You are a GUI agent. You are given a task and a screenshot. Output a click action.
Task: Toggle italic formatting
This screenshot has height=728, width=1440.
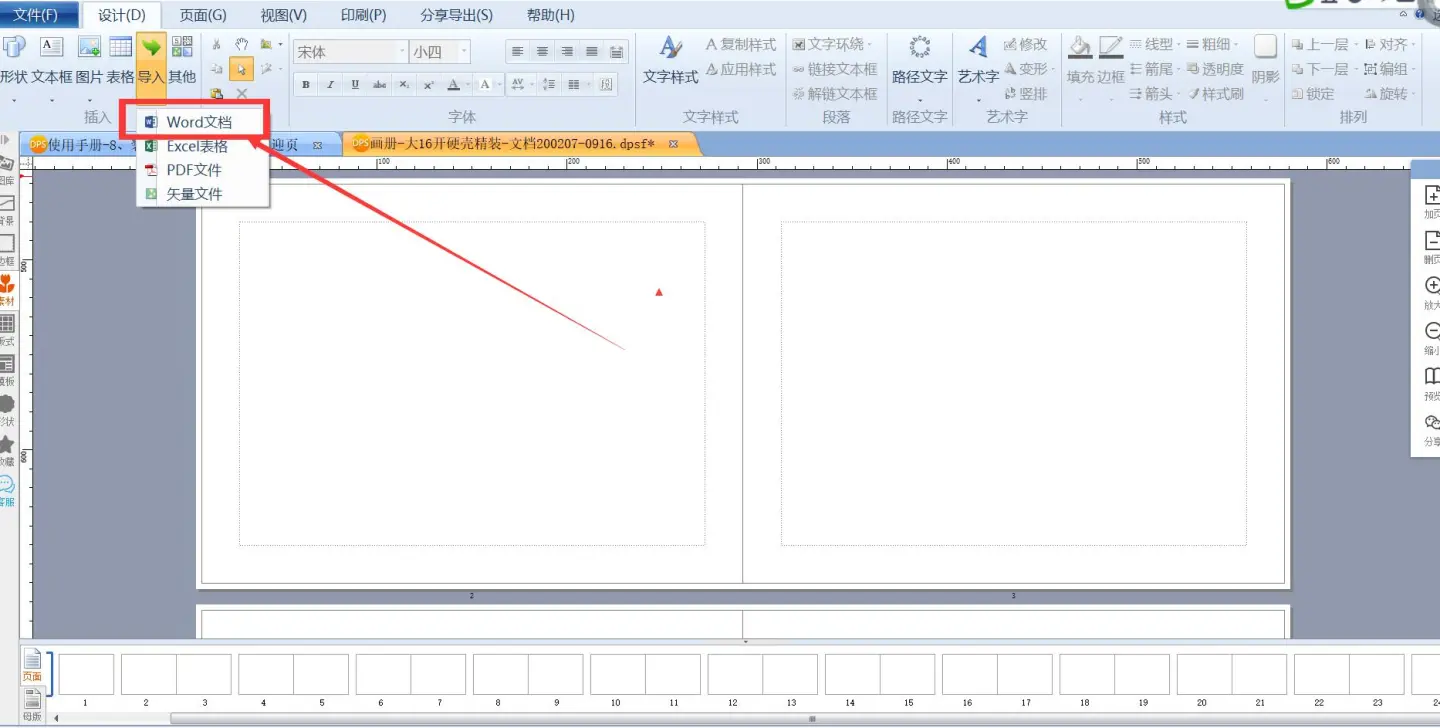pyautogui.click(x=330, y=85)
